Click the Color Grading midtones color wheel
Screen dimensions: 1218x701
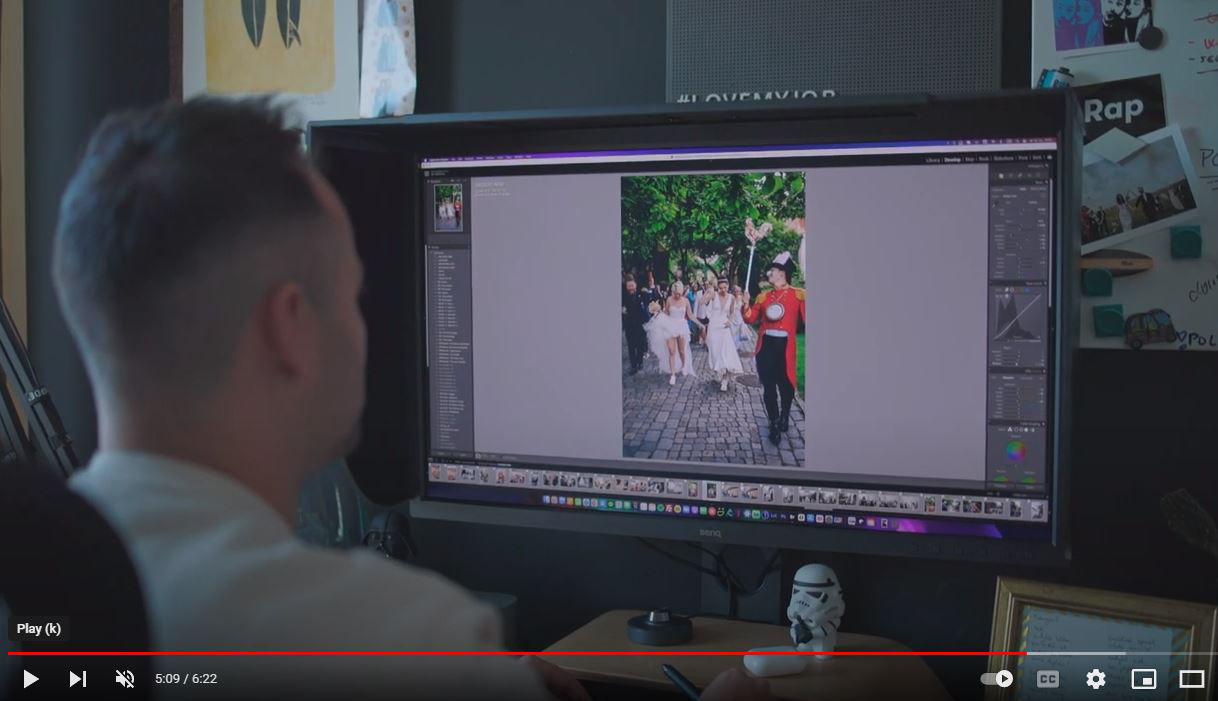click(1016, 450)
